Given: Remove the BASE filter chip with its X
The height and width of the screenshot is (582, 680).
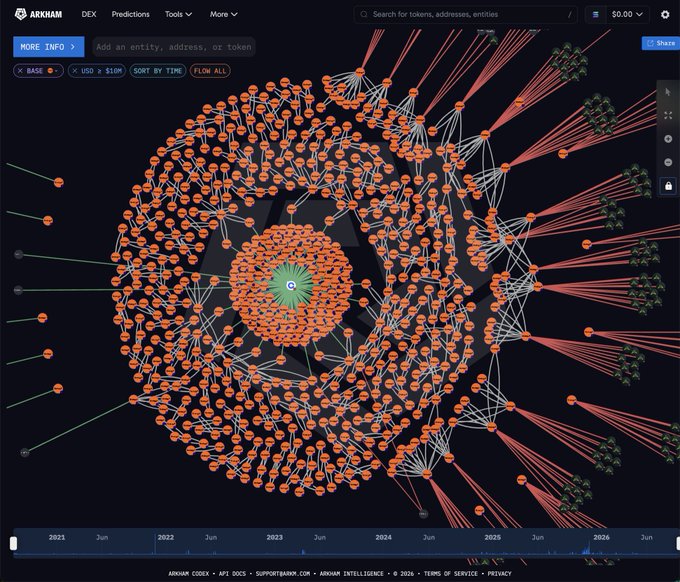Looking at the screenshot, I should point(20,71).
